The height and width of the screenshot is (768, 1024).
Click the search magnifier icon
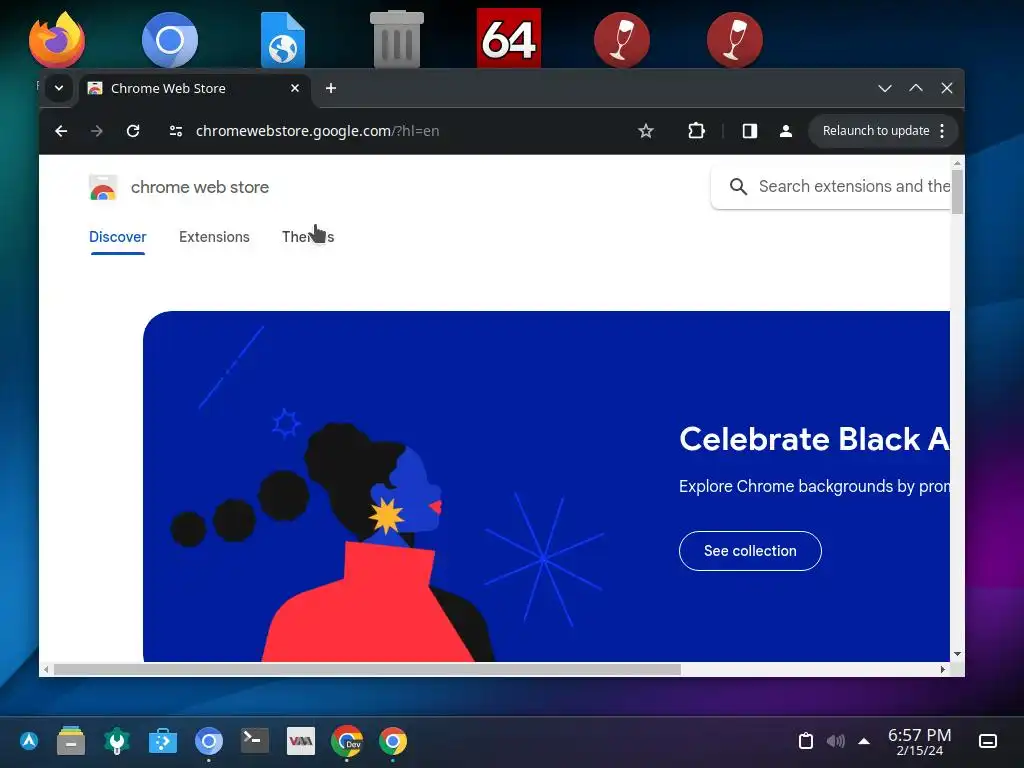point(738,187)
